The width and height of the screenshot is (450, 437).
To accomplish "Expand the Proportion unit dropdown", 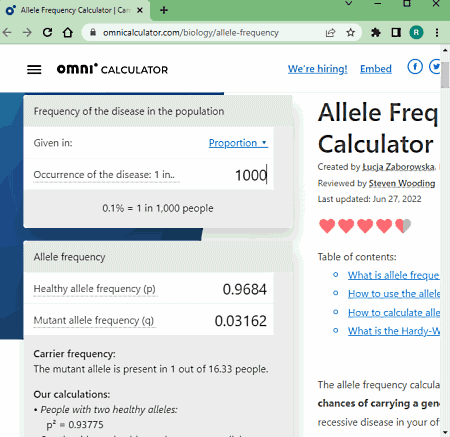I will point(238,143).
